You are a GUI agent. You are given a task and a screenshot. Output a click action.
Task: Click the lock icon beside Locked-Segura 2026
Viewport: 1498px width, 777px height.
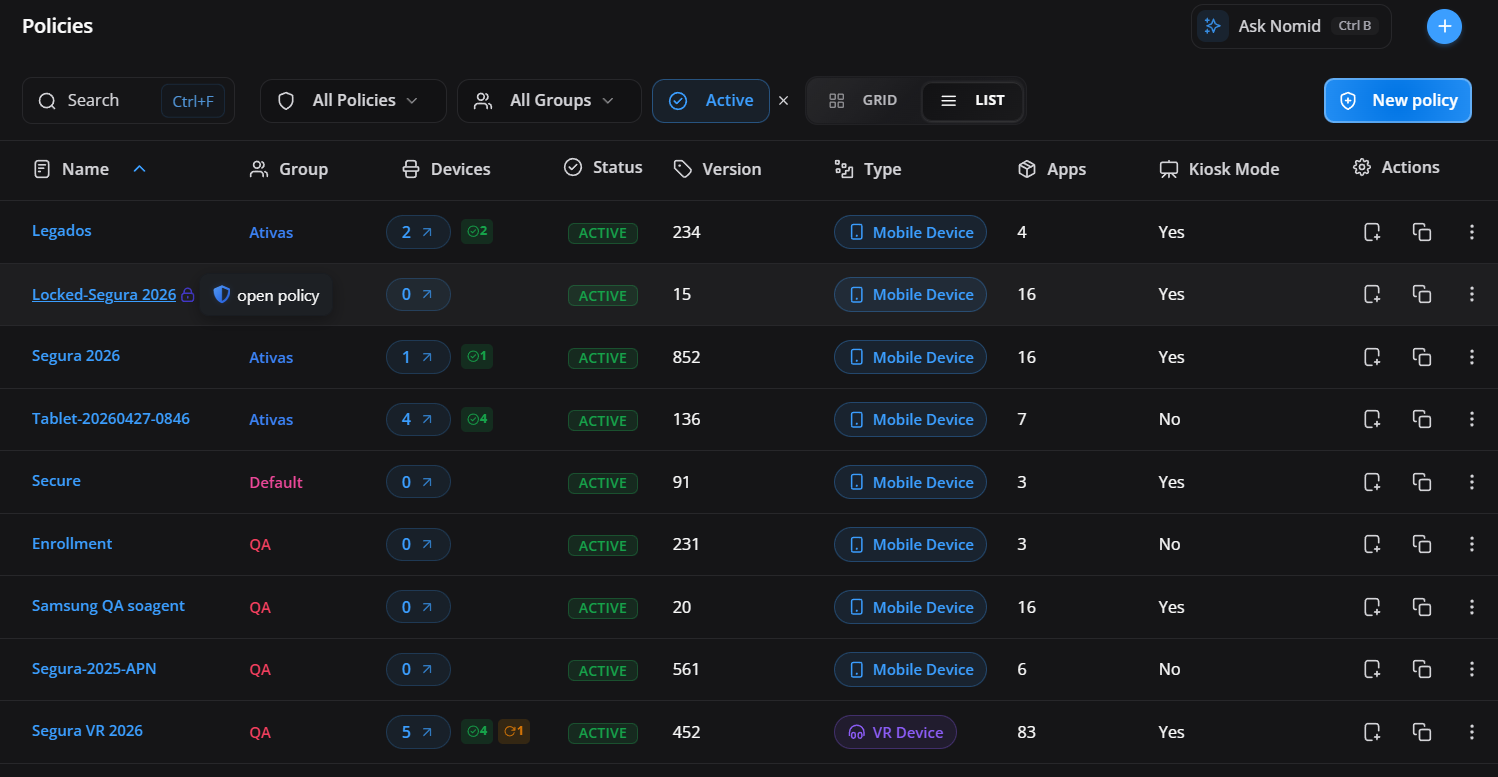pyautogui.click(x=187, y=295)
